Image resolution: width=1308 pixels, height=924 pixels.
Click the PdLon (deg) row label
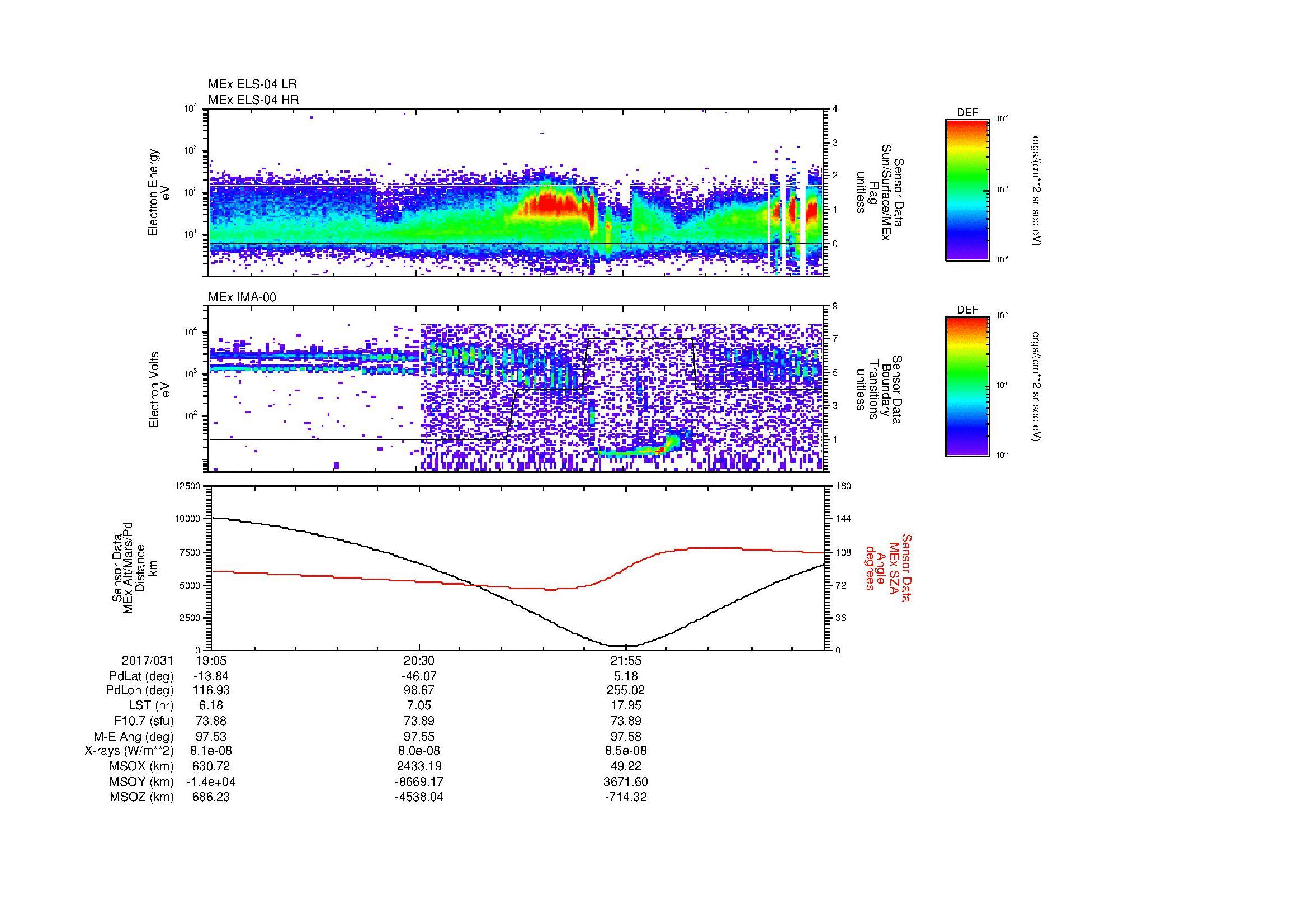[141, 690]
